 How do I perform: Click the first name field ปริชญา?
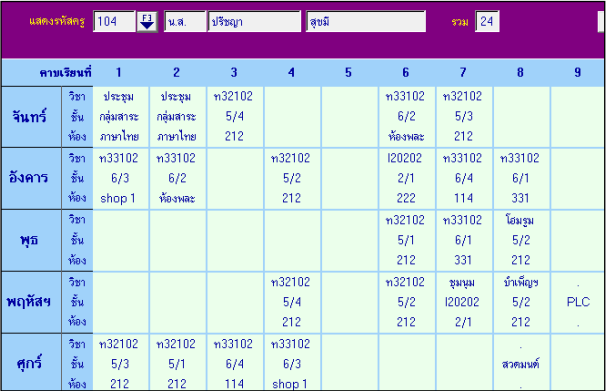[254, 22]
